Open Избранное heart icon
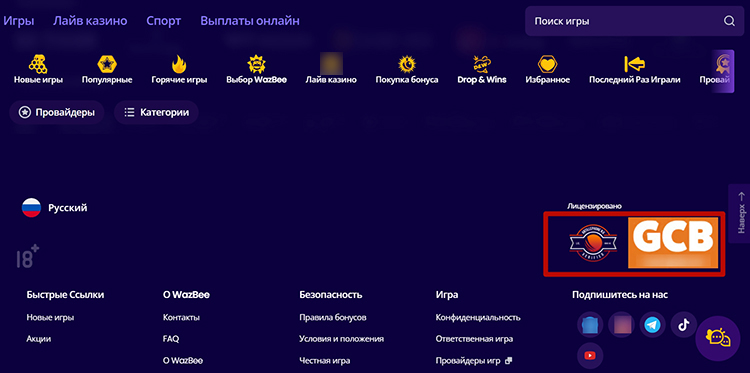Screen dimensions: 750x373 547,64
